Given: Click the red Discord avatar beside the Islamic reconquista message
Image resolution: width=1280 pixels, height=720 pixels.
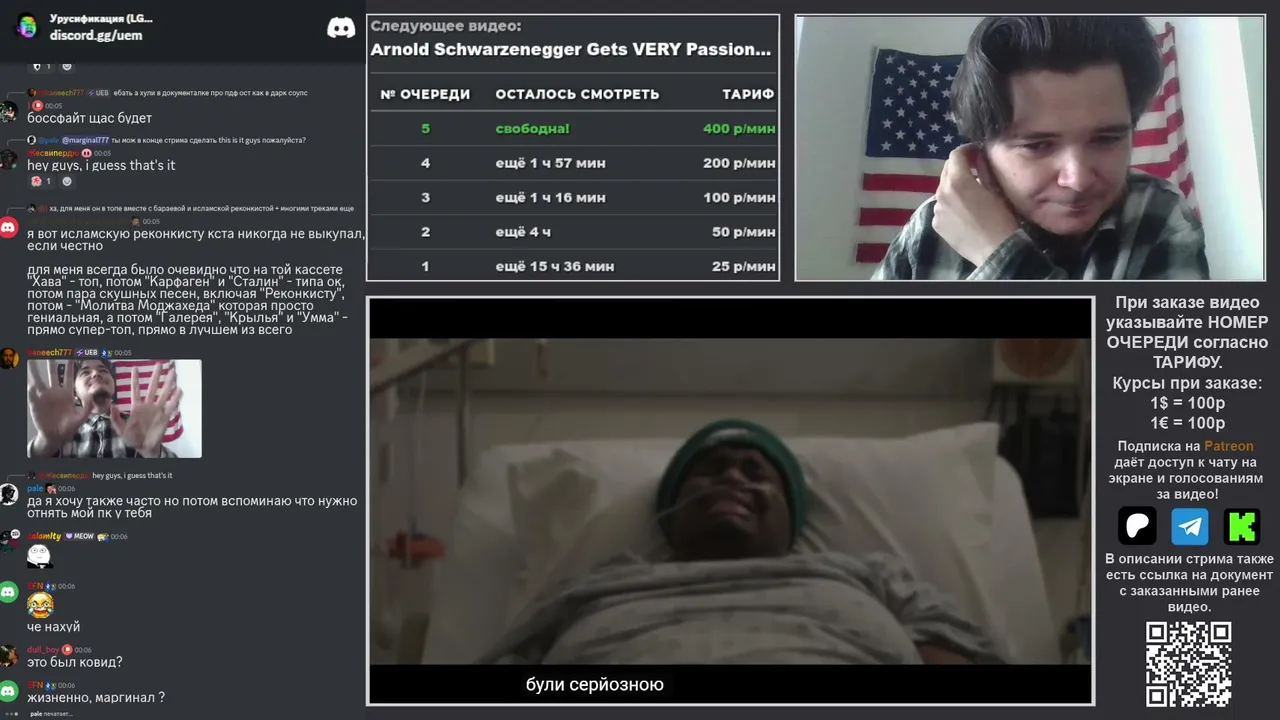Looking at the screenshot, I should click(x=9, y=227).
